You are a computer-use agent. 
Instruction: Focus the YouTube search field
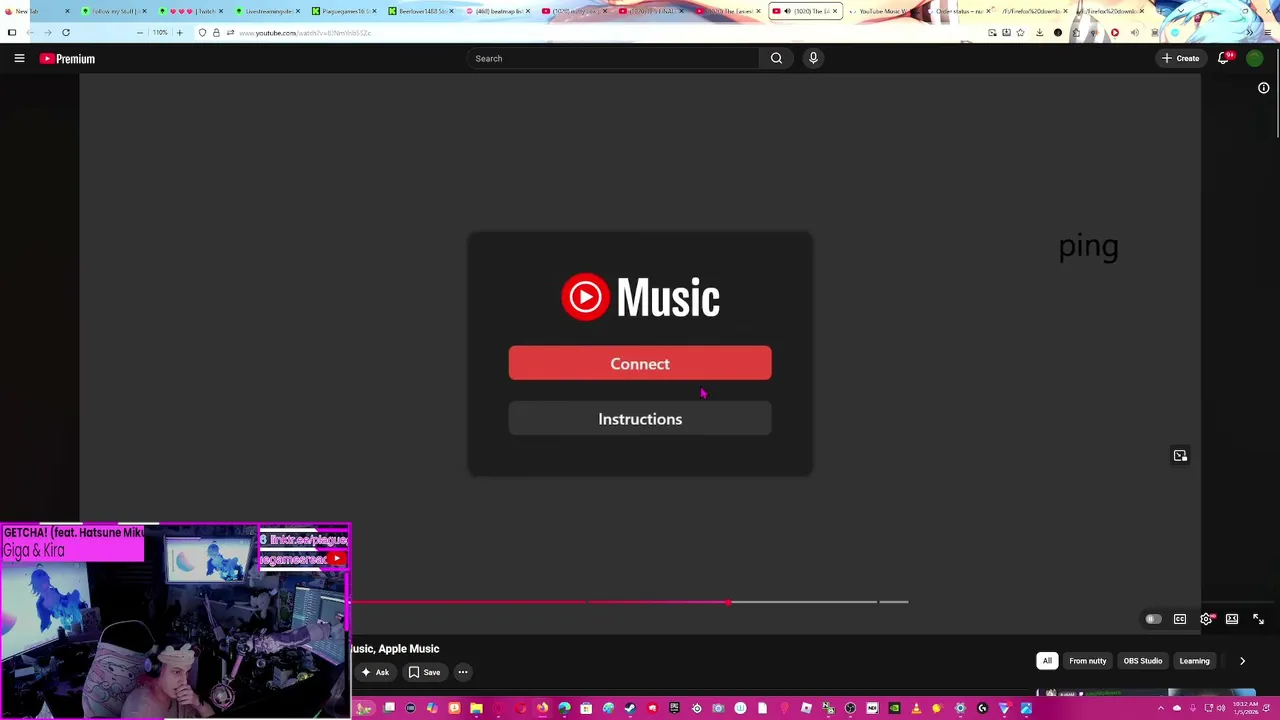(x=614, y=58)
